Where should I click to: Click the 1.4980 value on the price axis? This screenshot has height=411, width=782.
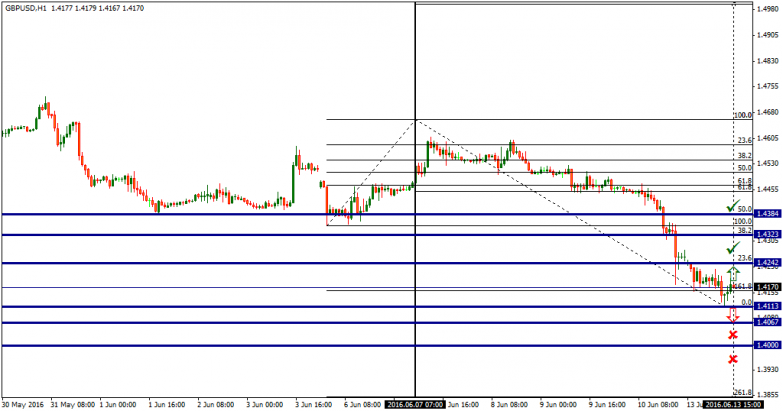tap(768, 9)
